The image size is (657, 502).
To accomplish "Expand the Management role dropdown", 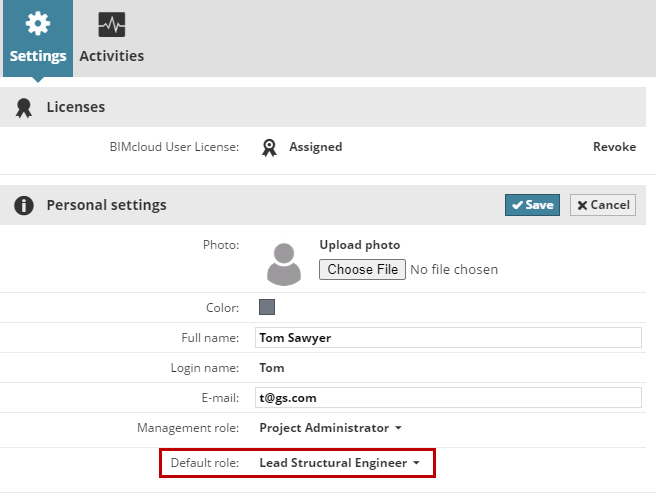I will [330, 428].
